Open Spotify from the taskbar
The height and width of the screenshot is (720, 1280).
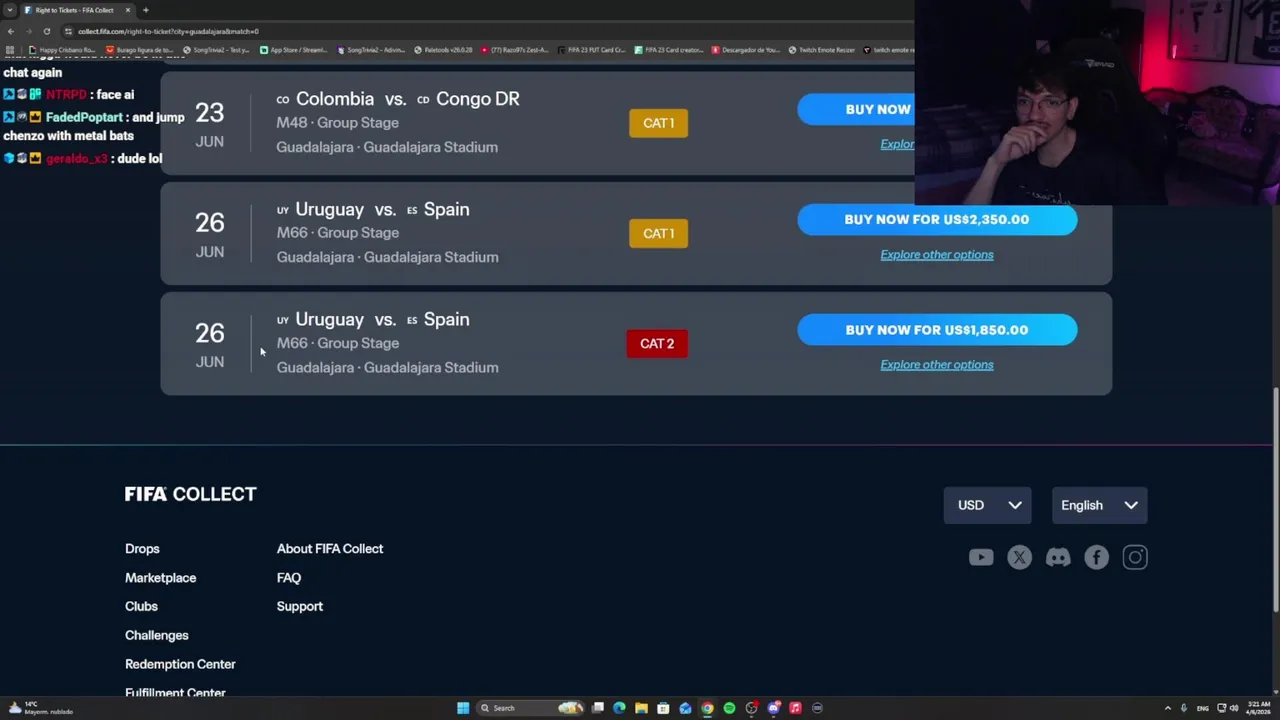[x=729, y=708]
